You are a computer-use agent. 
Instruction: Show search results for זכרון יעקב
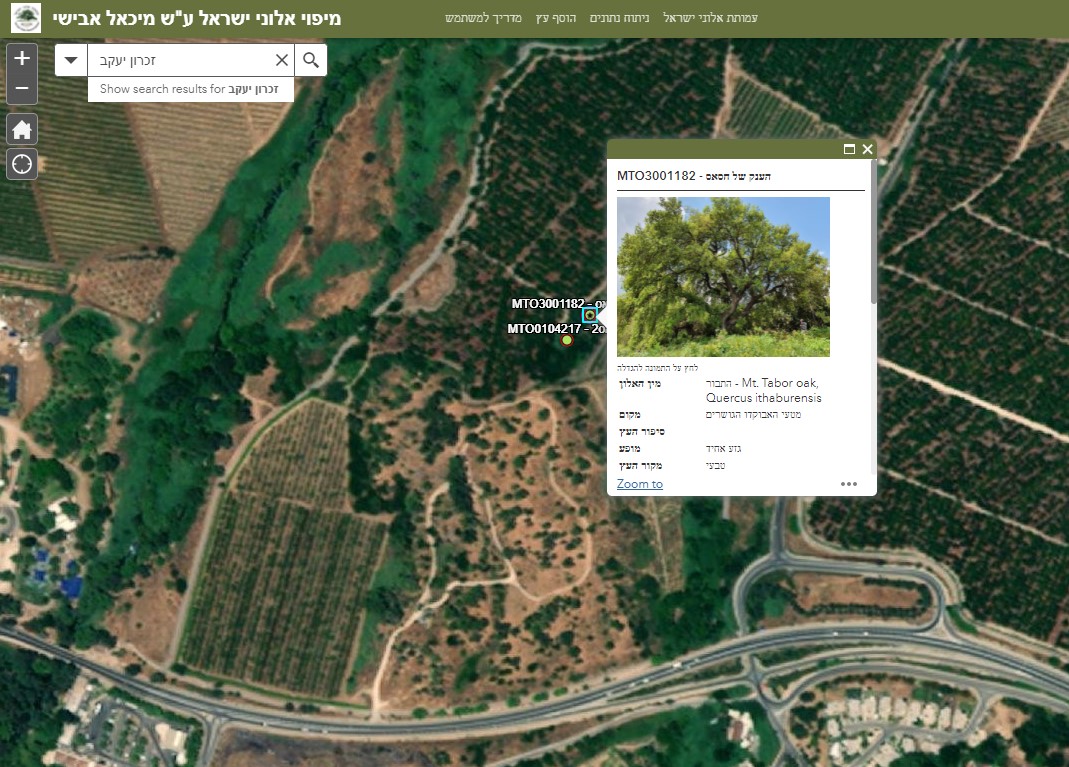(x=190, y=89)
